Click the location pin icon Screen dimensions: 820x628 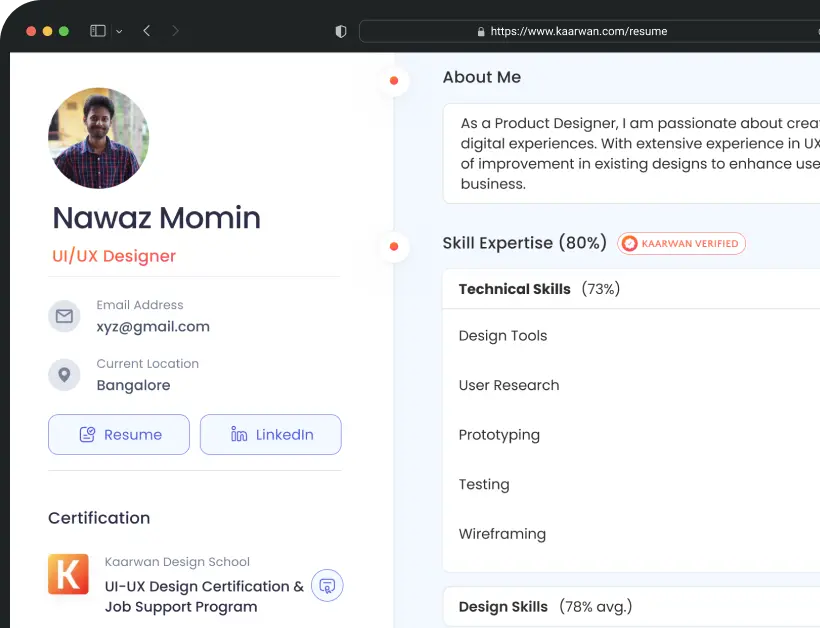tap(64, 375)
